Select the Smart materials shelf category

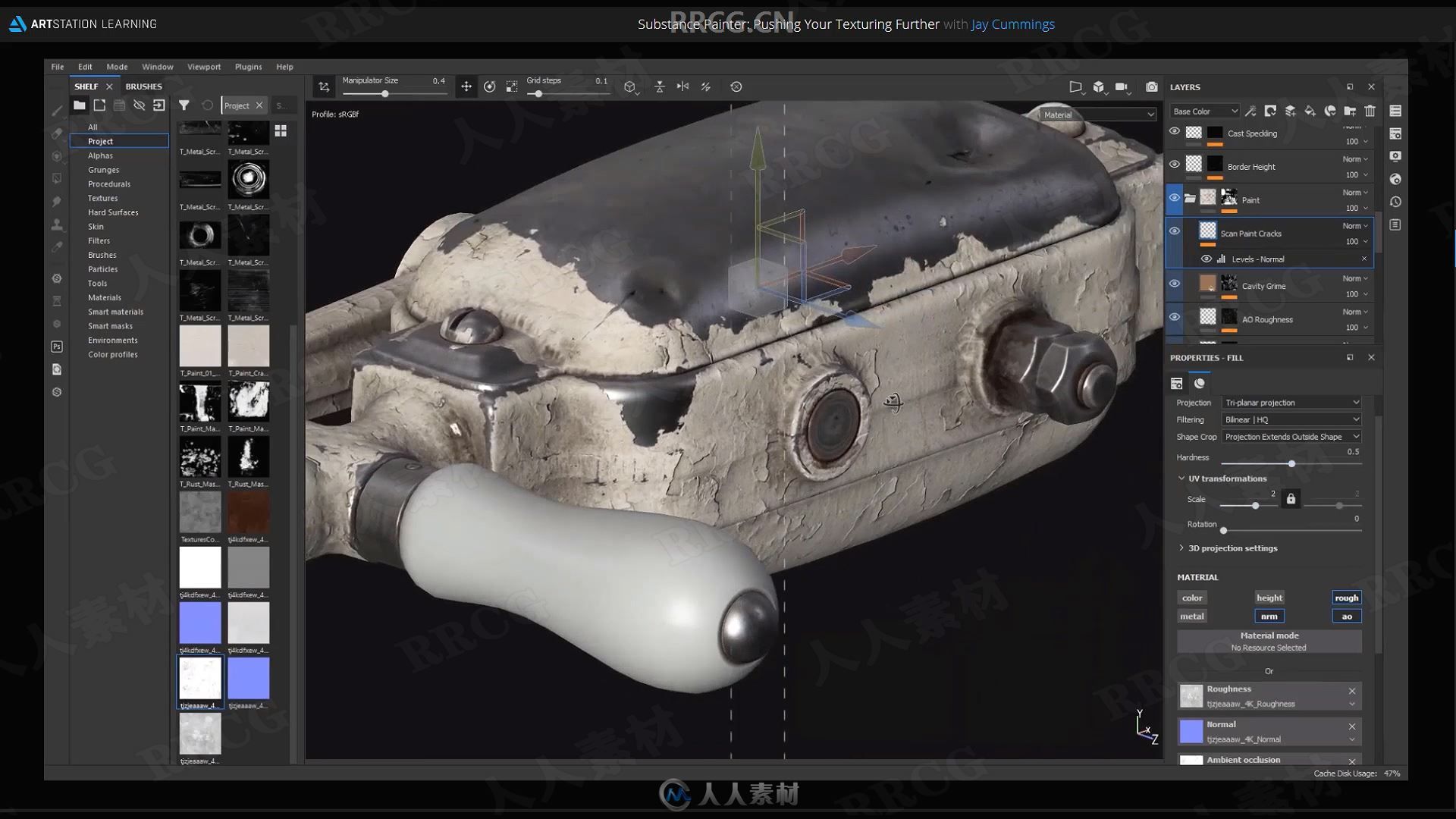pos(115,312)
